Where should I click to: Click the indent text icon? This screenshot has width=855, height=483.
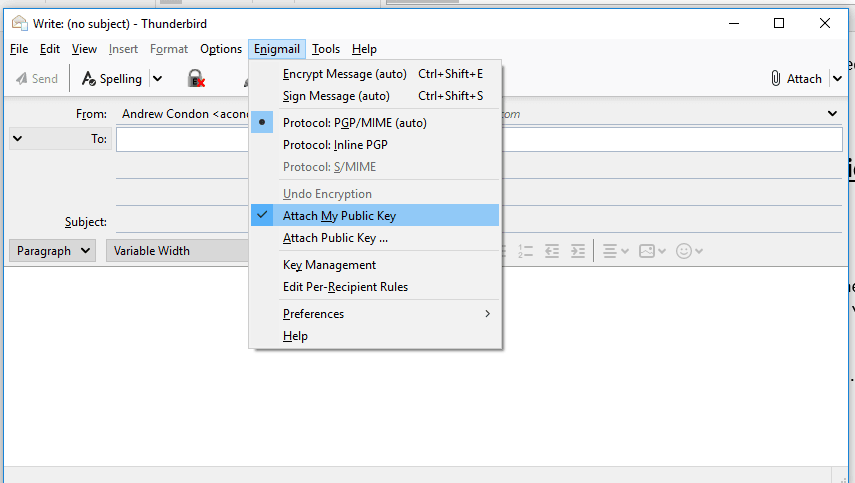click(x=577, y=251)
